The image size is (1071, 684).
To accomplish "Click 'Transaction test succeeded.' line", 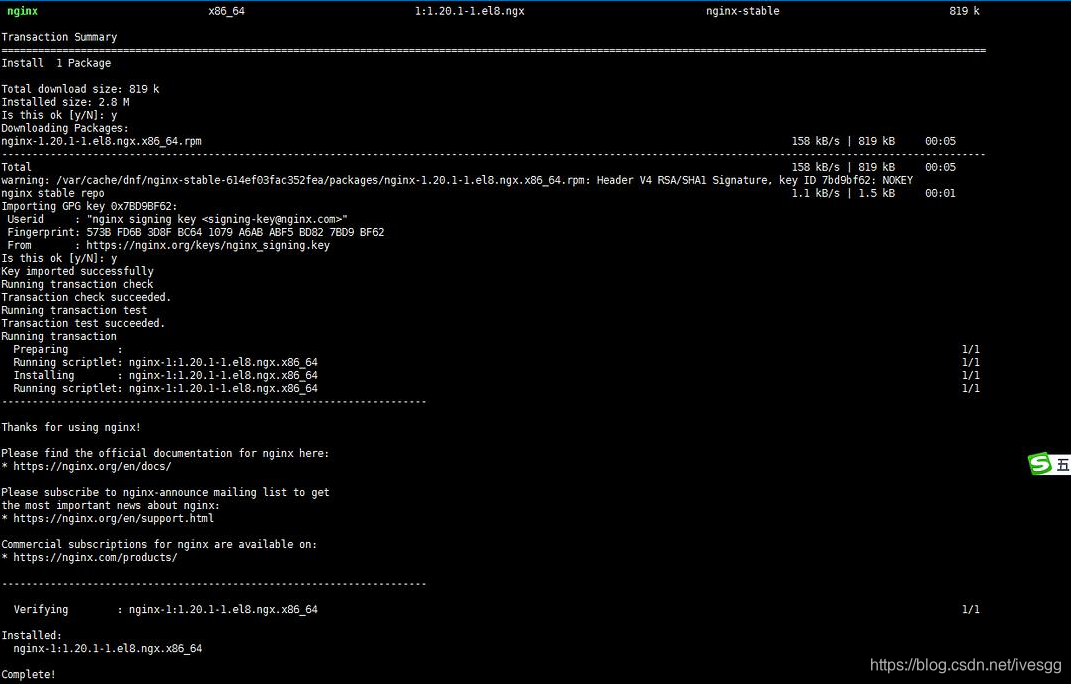I will coord(83,323).
